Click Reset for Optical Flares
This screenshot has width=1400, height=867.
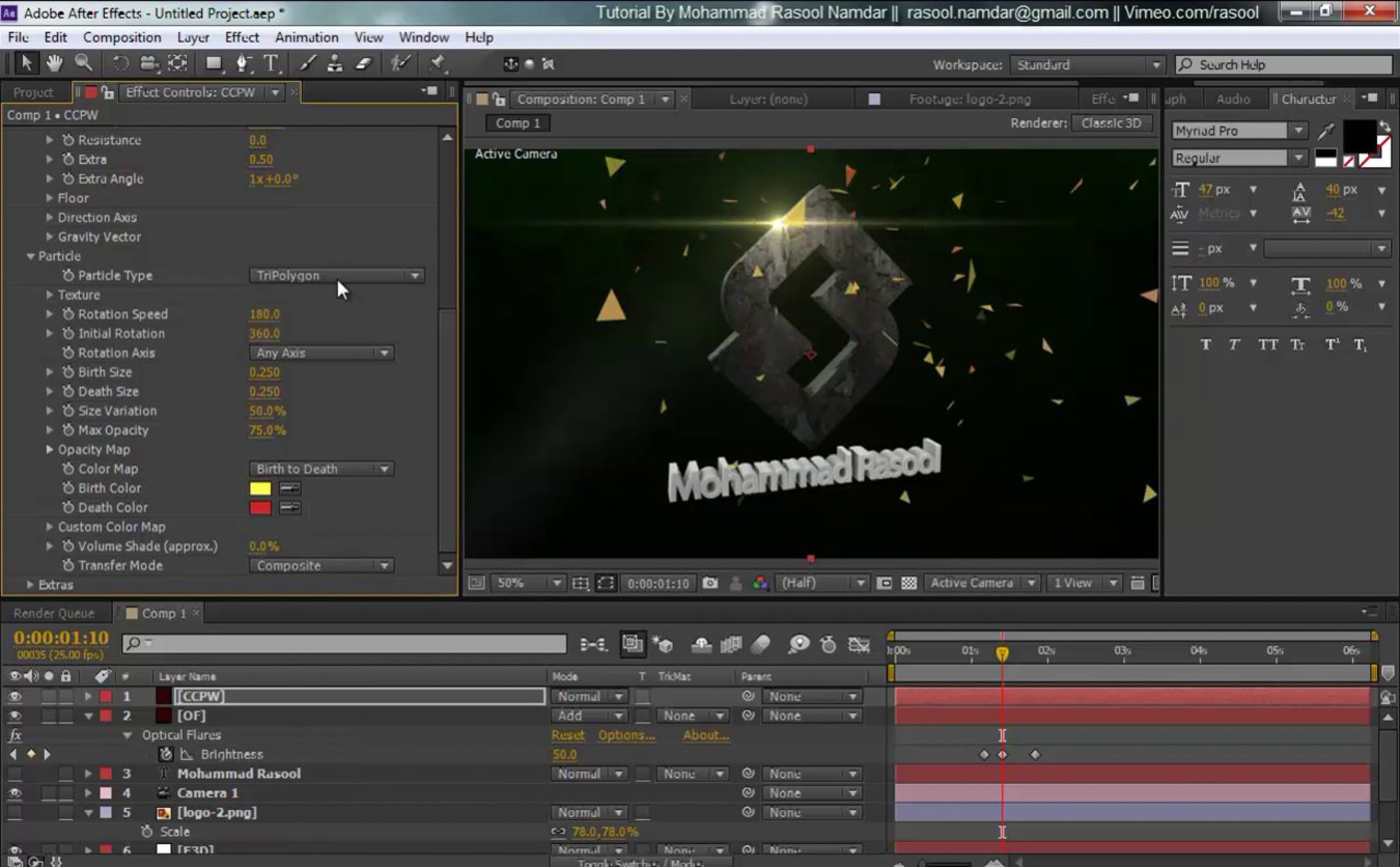point(568,735)
